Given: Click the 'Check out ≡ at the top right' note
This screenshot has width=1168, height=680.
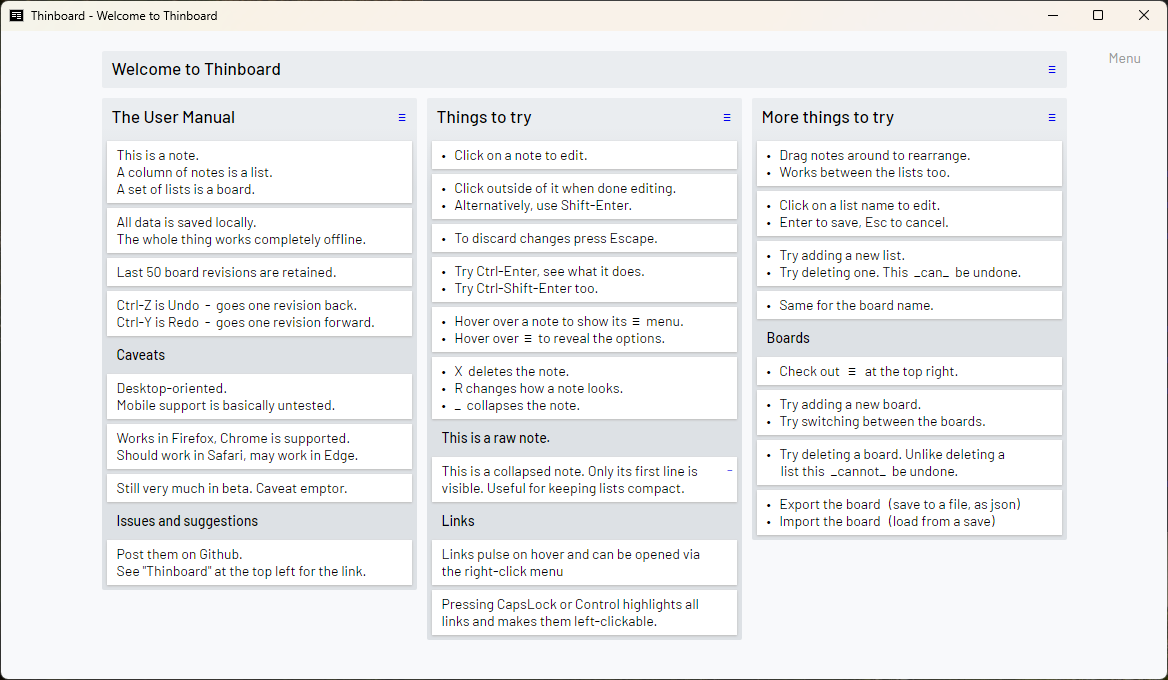Looking at the screenshot, I should point(909,372).
